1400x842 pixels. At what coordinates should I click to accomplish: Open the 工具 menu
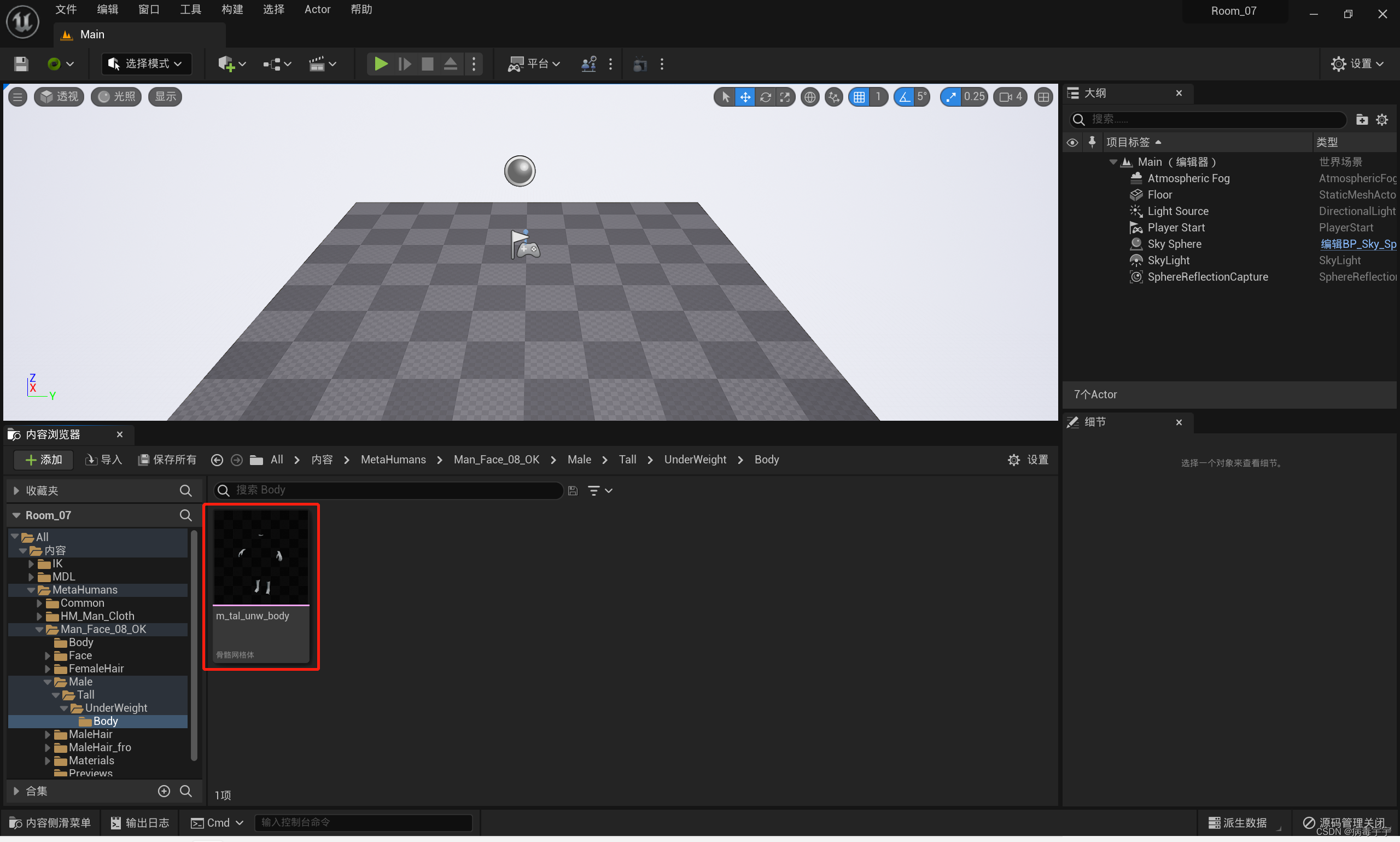tap(190, 9)
